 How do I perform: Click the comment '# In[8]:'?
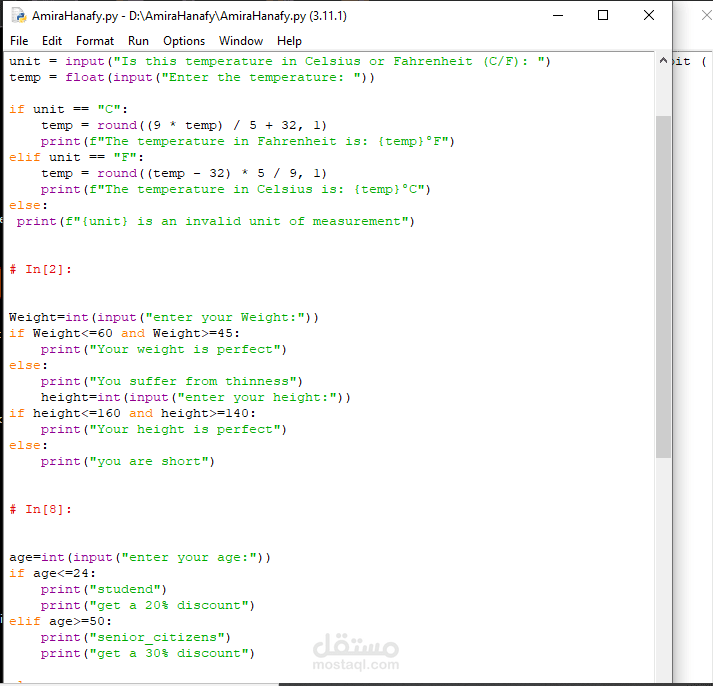pos(40,509)
